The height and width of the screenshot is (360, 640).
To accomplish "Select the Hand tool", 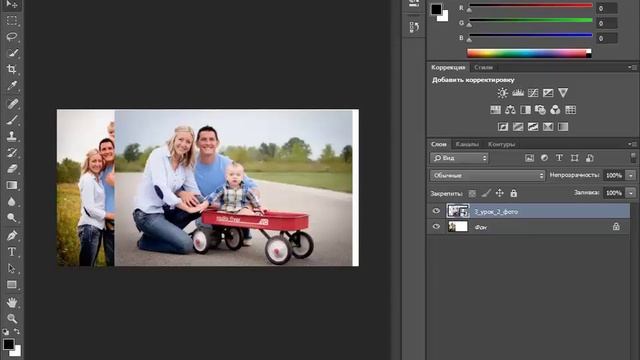I will point(12,302).
